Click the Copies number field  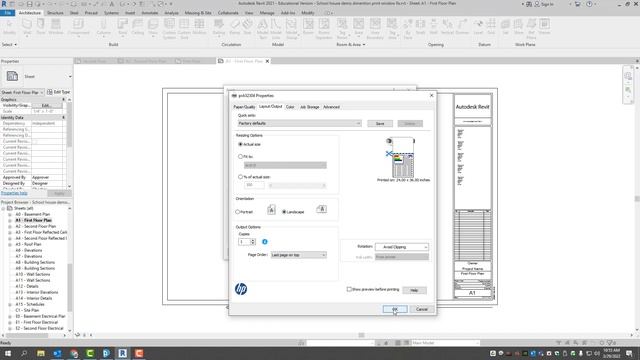click(244, 242)
